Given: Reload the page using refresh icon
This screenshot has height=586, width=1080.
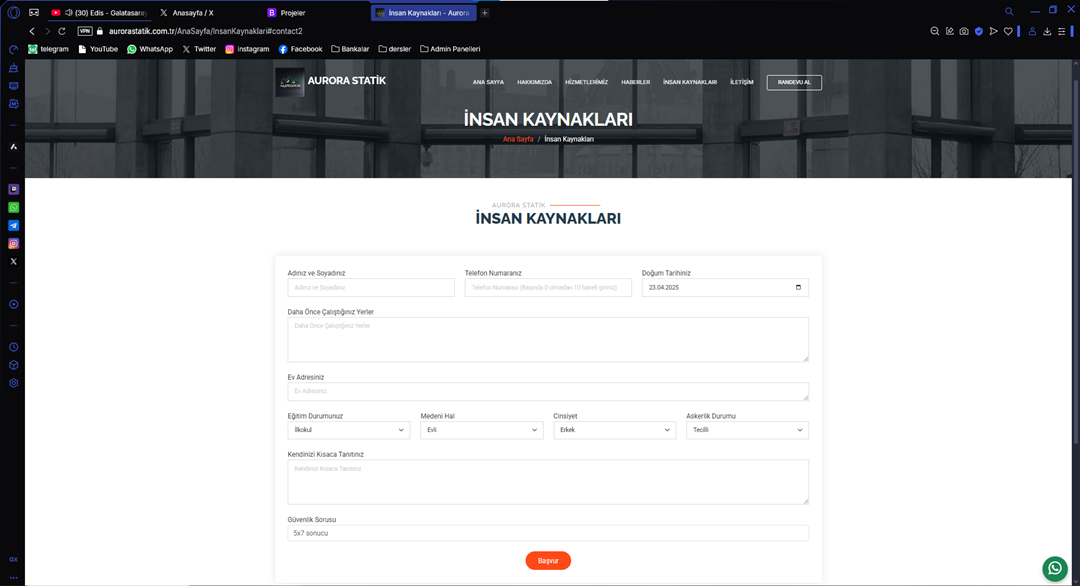Looking at the screenshot, I should tap(62, 31).
